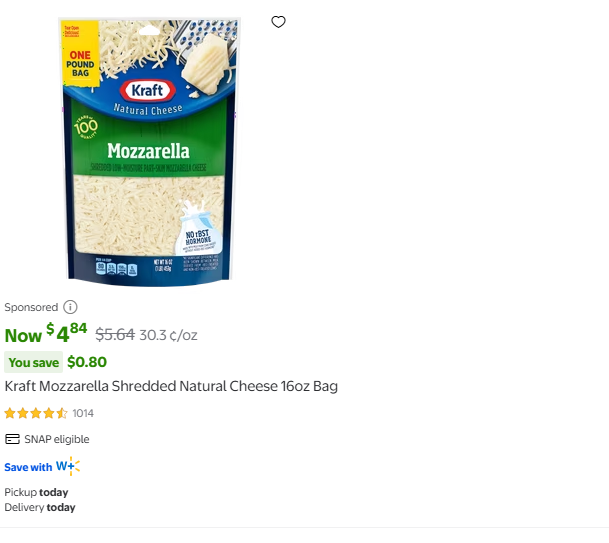
Task: Open the Sponsored info icon
Action: [70, 307]
